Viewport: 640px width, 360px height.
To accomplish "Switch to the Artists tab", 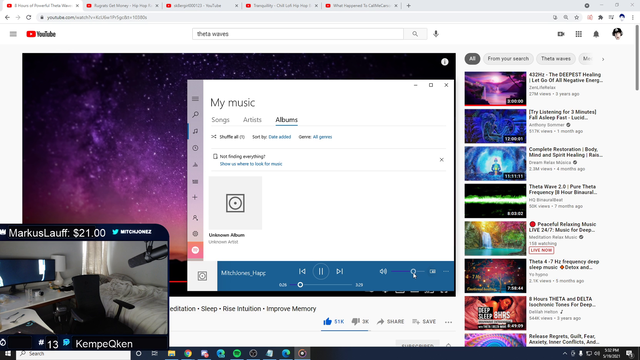I will tap(252, 120).
